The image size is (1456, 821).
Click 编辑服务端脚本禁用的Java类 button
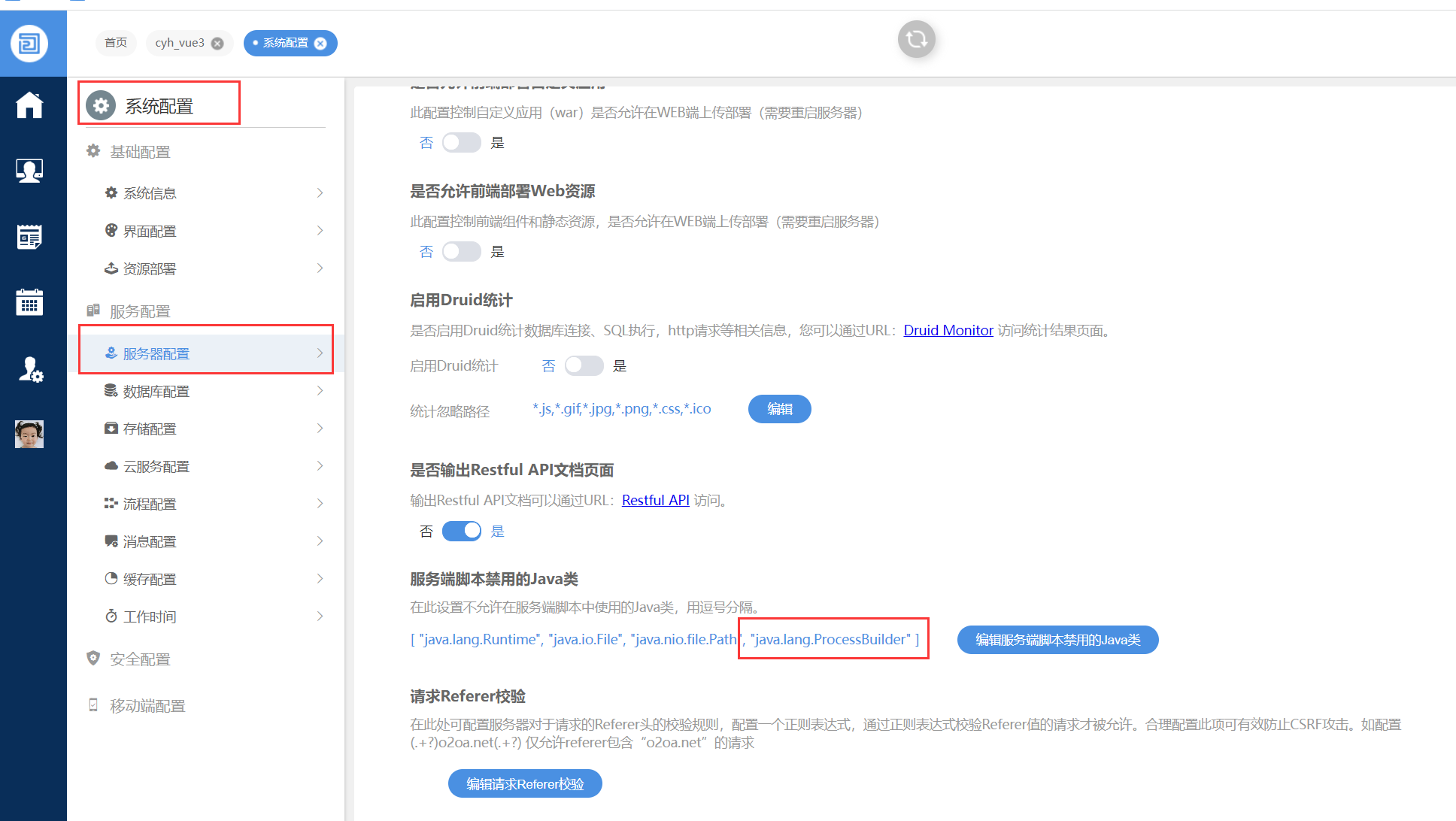pyautogui.click(x=1057, y=640)
